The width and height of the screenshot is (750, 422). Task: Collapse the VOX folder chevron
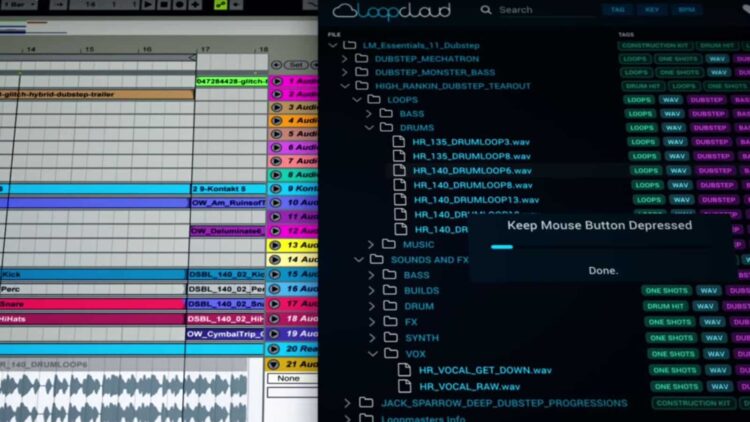pos(373,354)
